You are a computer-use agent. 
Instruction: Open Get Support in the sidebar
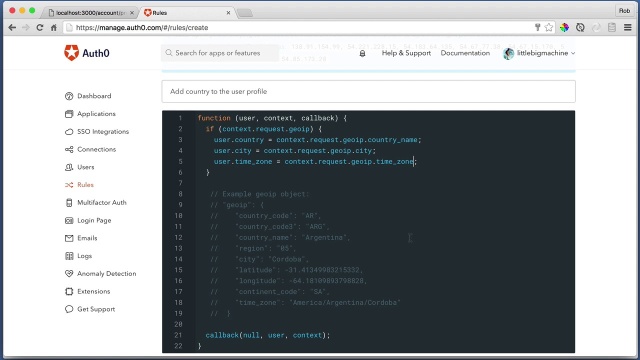(96, 309)
